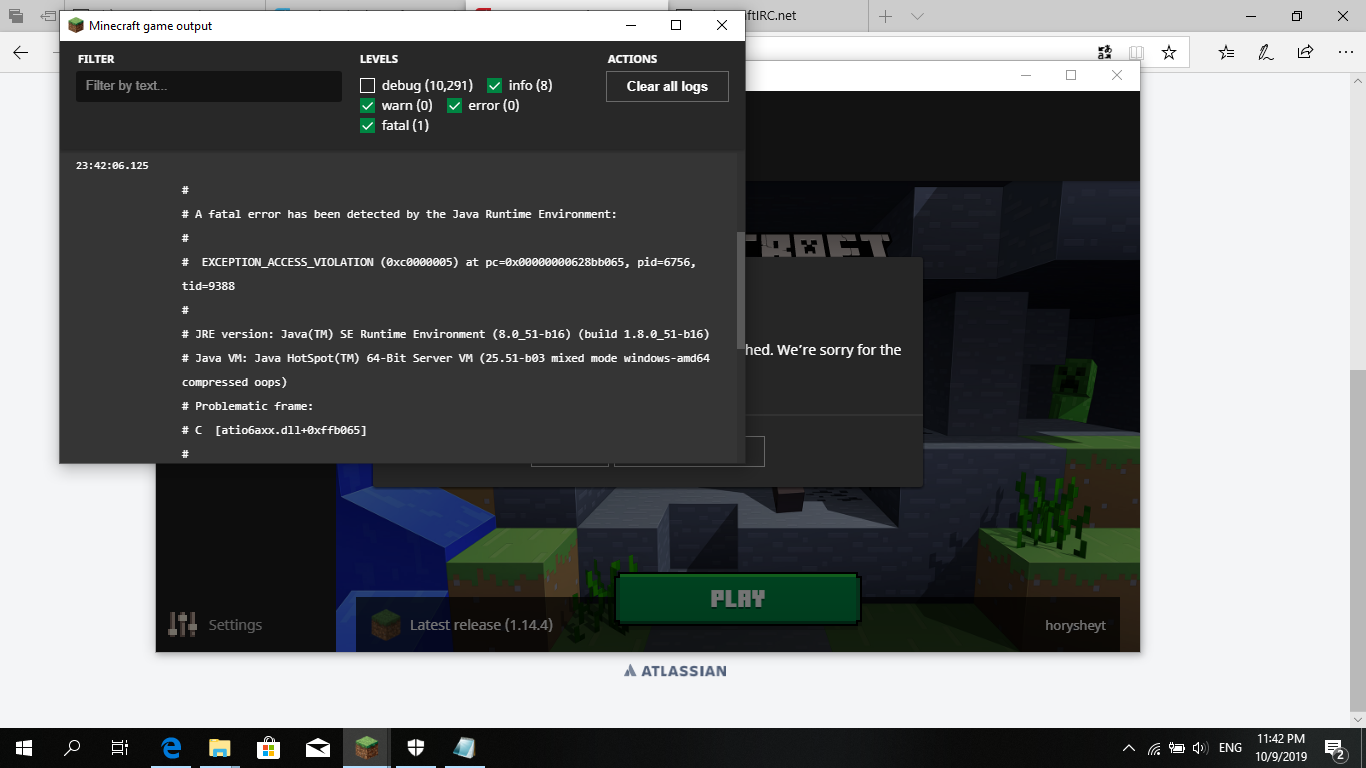Open Edge favorites hub icon
Image resolution: width=1366 pixels, height=768 pixels.
pos(1227,52)
